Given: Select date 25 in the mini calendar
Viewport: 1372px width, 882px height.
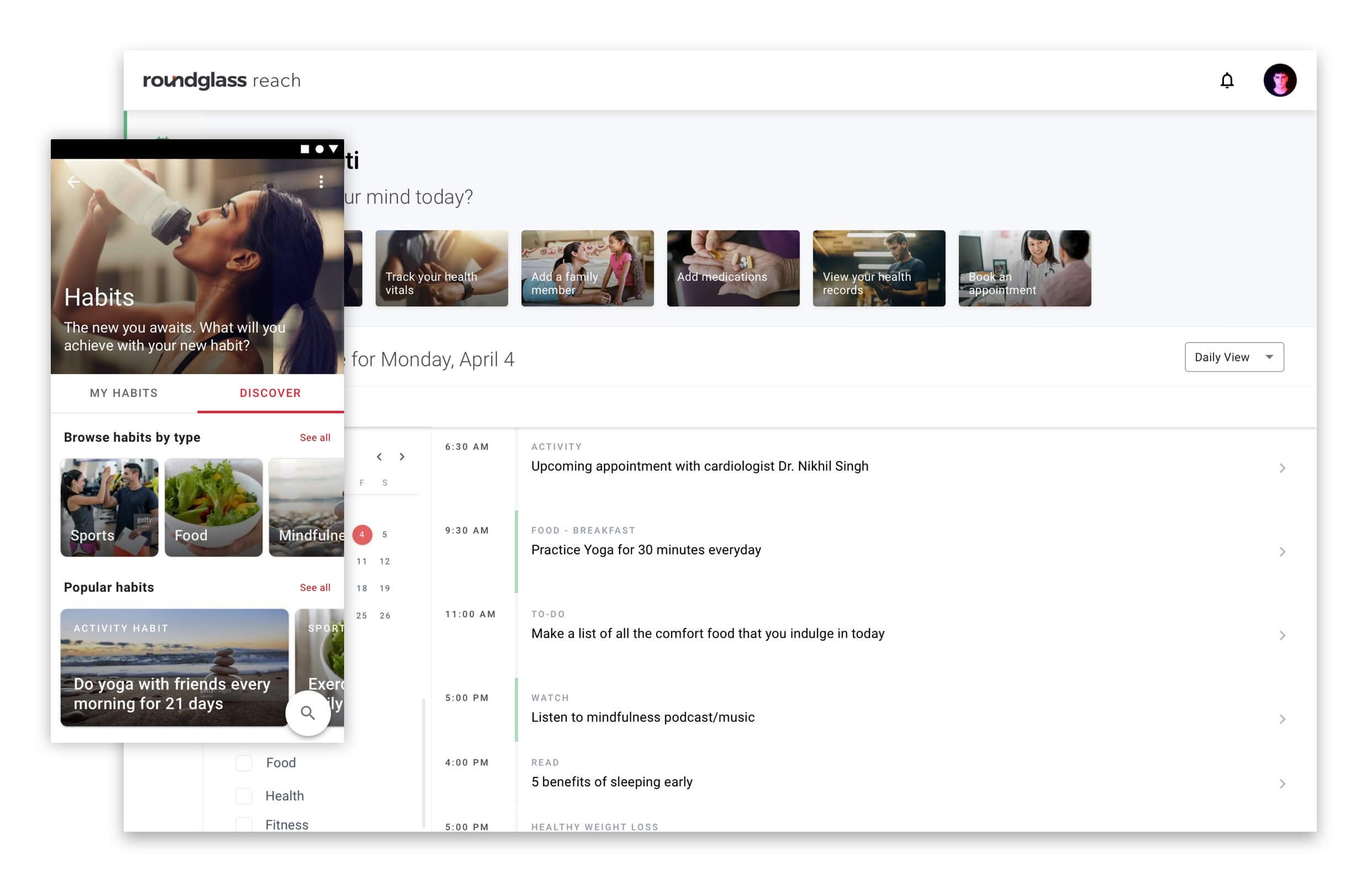Looking at the screenshot, I should click(362, 616).
